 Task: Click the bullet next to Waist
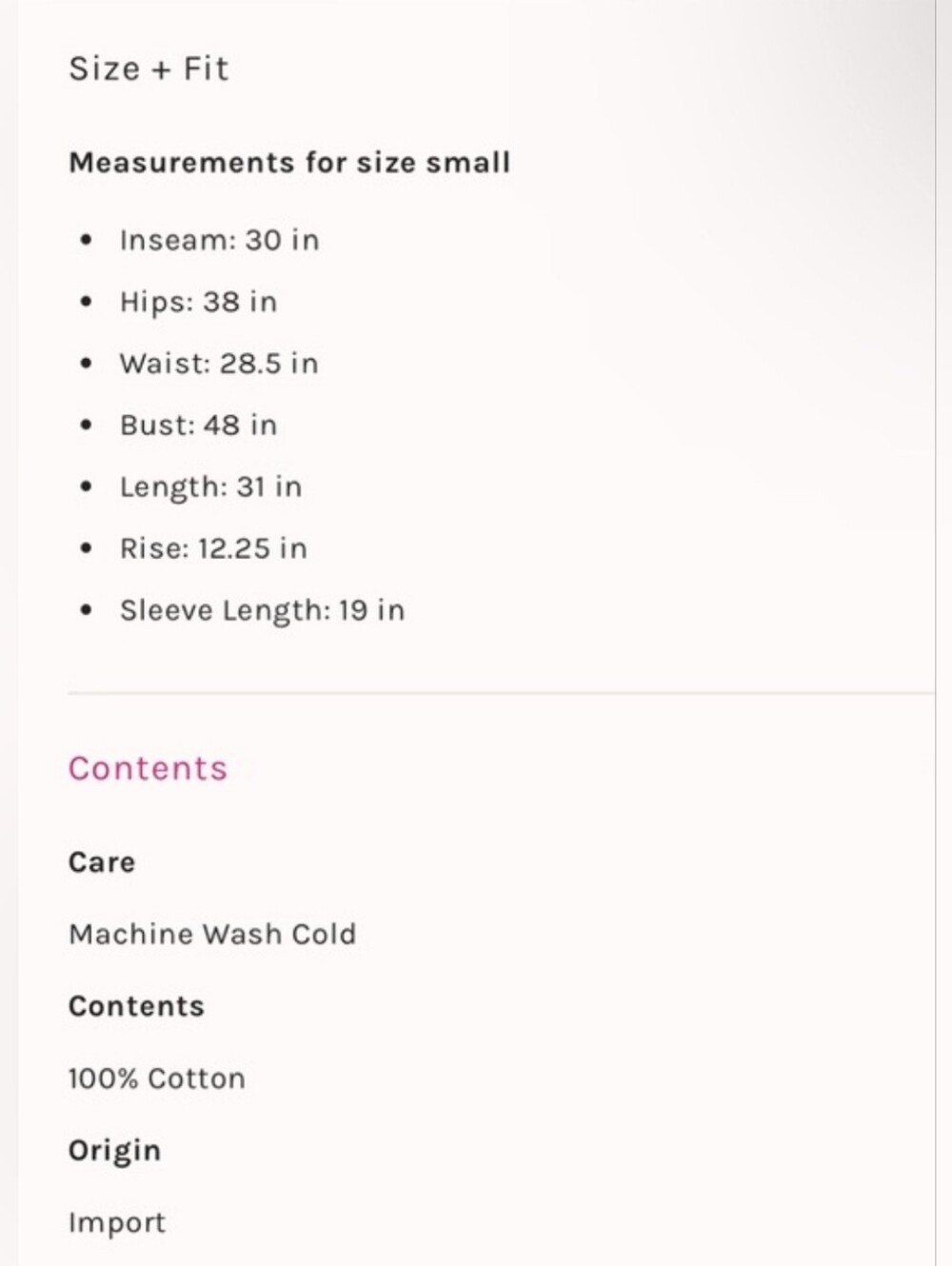coord(87,364)
